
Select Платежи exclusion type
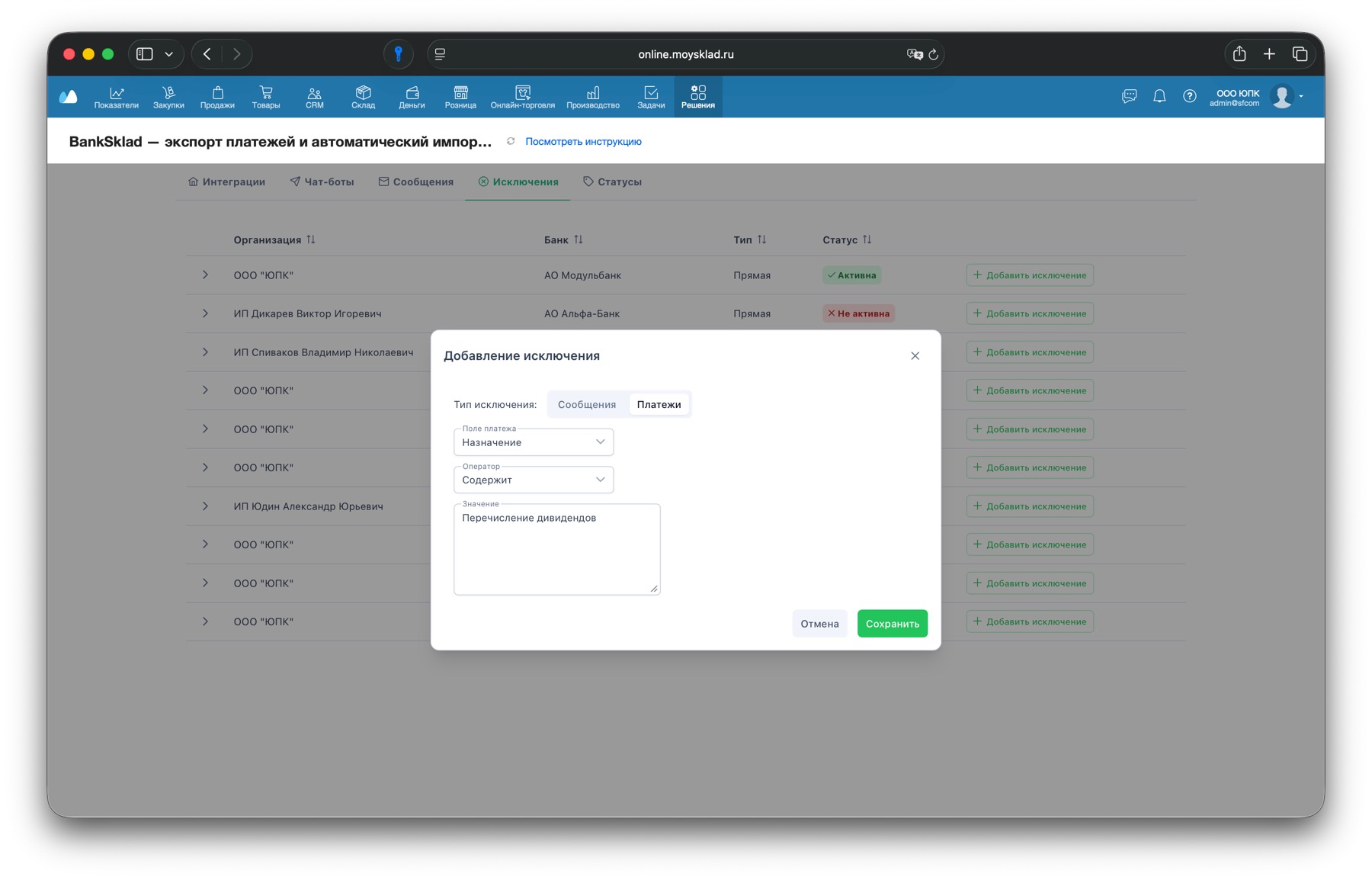(x=659, y=404)
